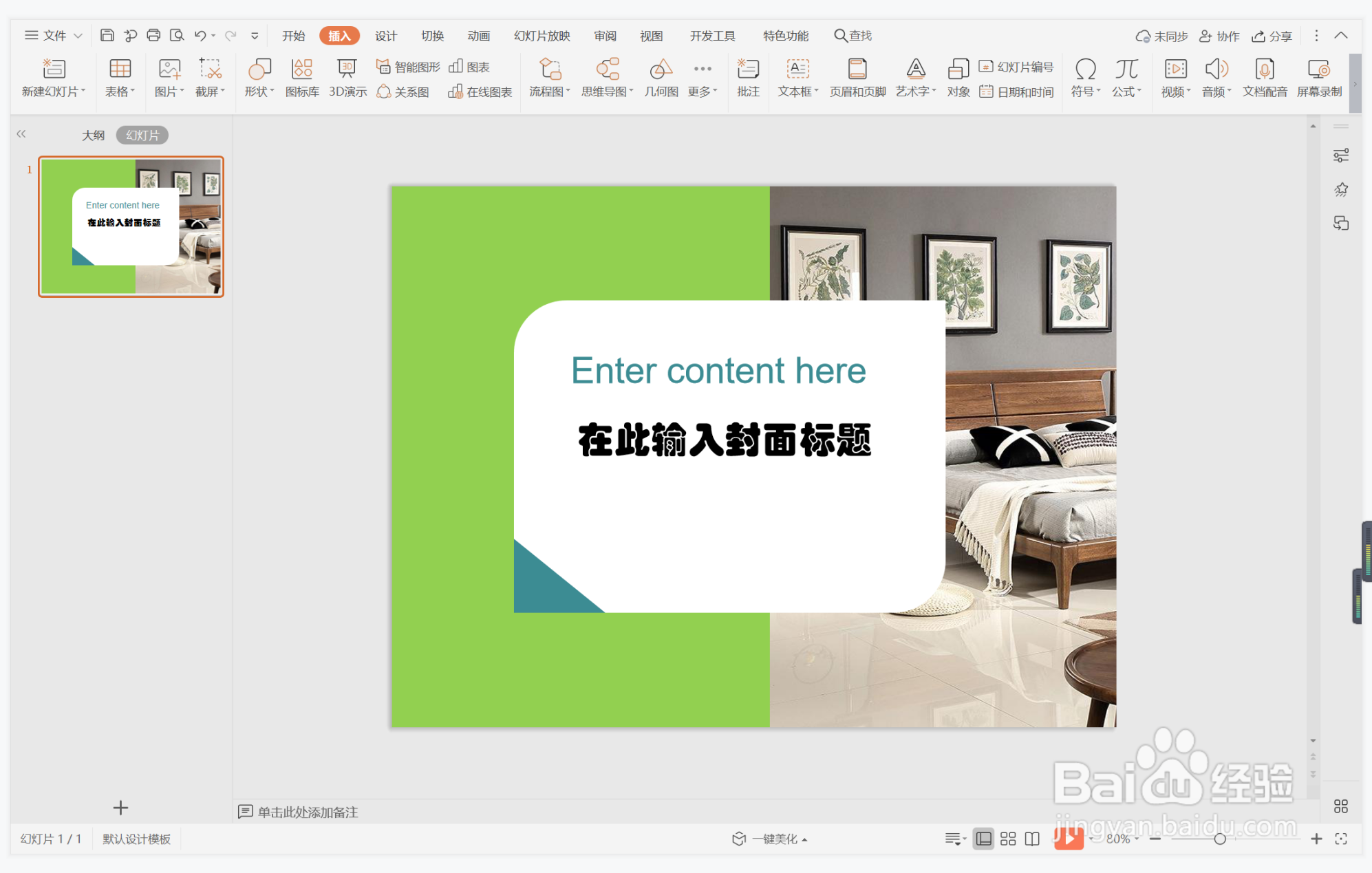Insert 艺术字 word art
Viewport: 1372px width, 873px height.
(916, 78)
